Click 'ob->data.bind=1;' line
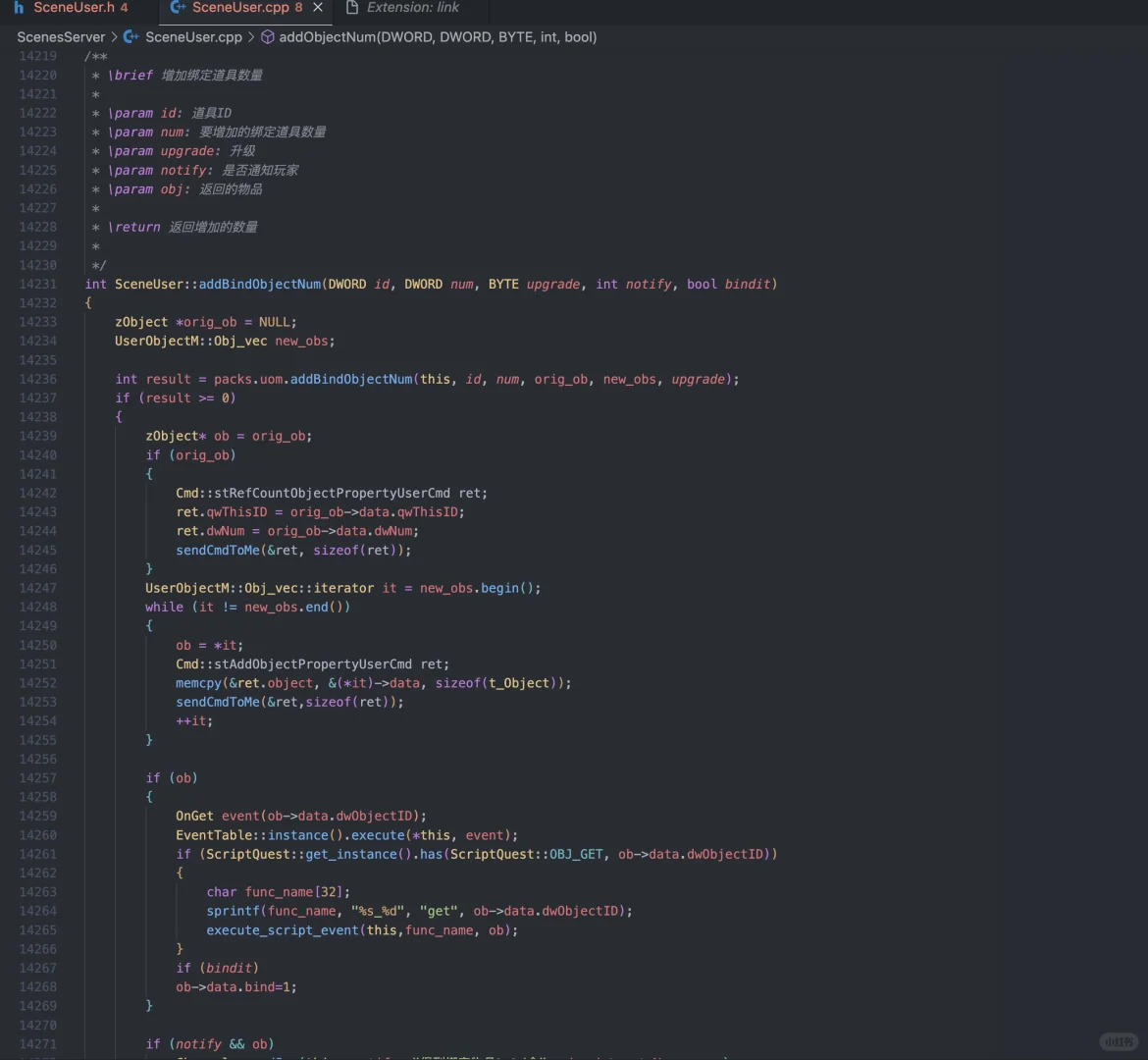1148x1060 pixels. click(x=236, y=987)
